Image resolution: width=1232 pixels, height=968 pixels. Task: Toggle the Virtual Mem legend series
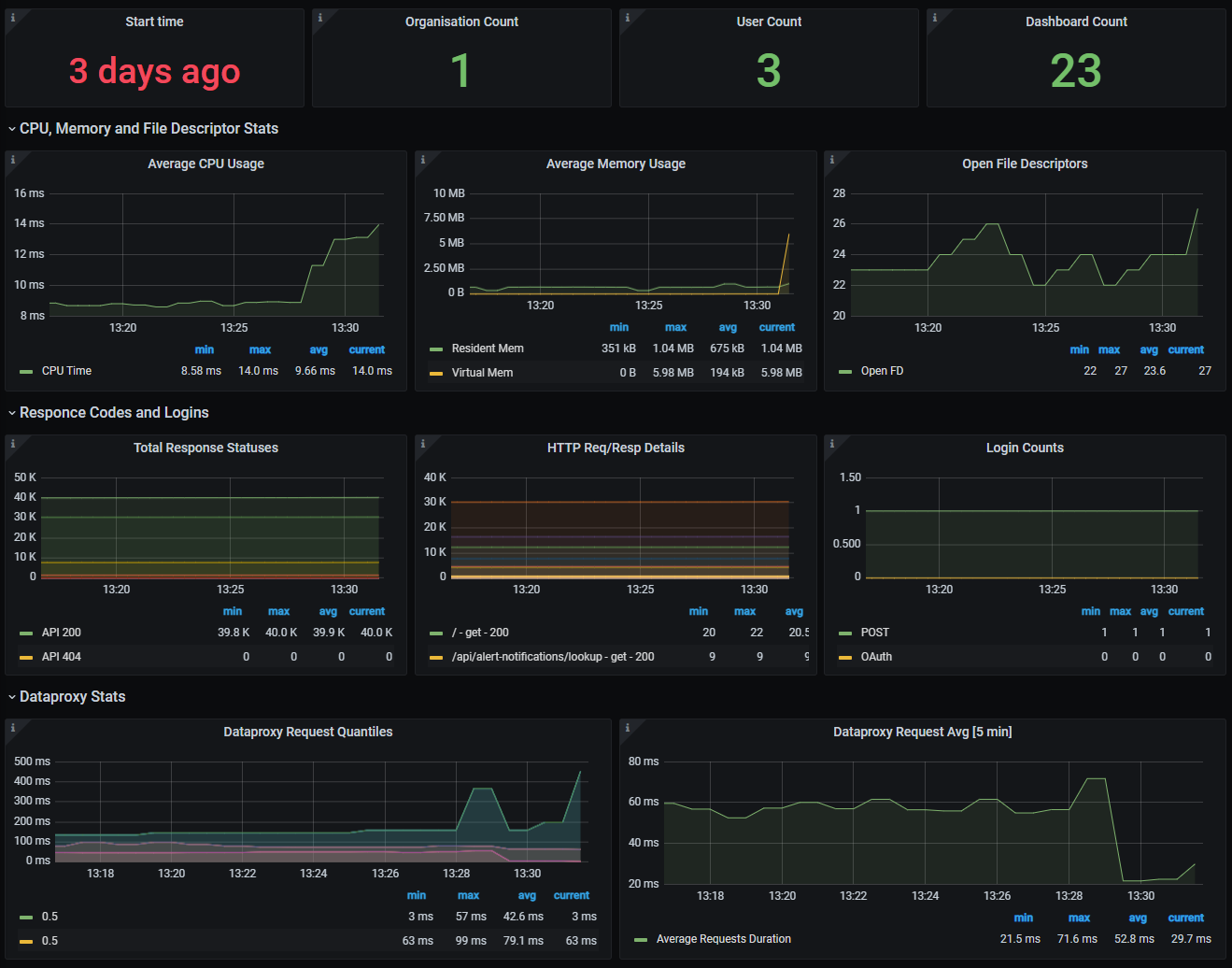tap(482, 373)
